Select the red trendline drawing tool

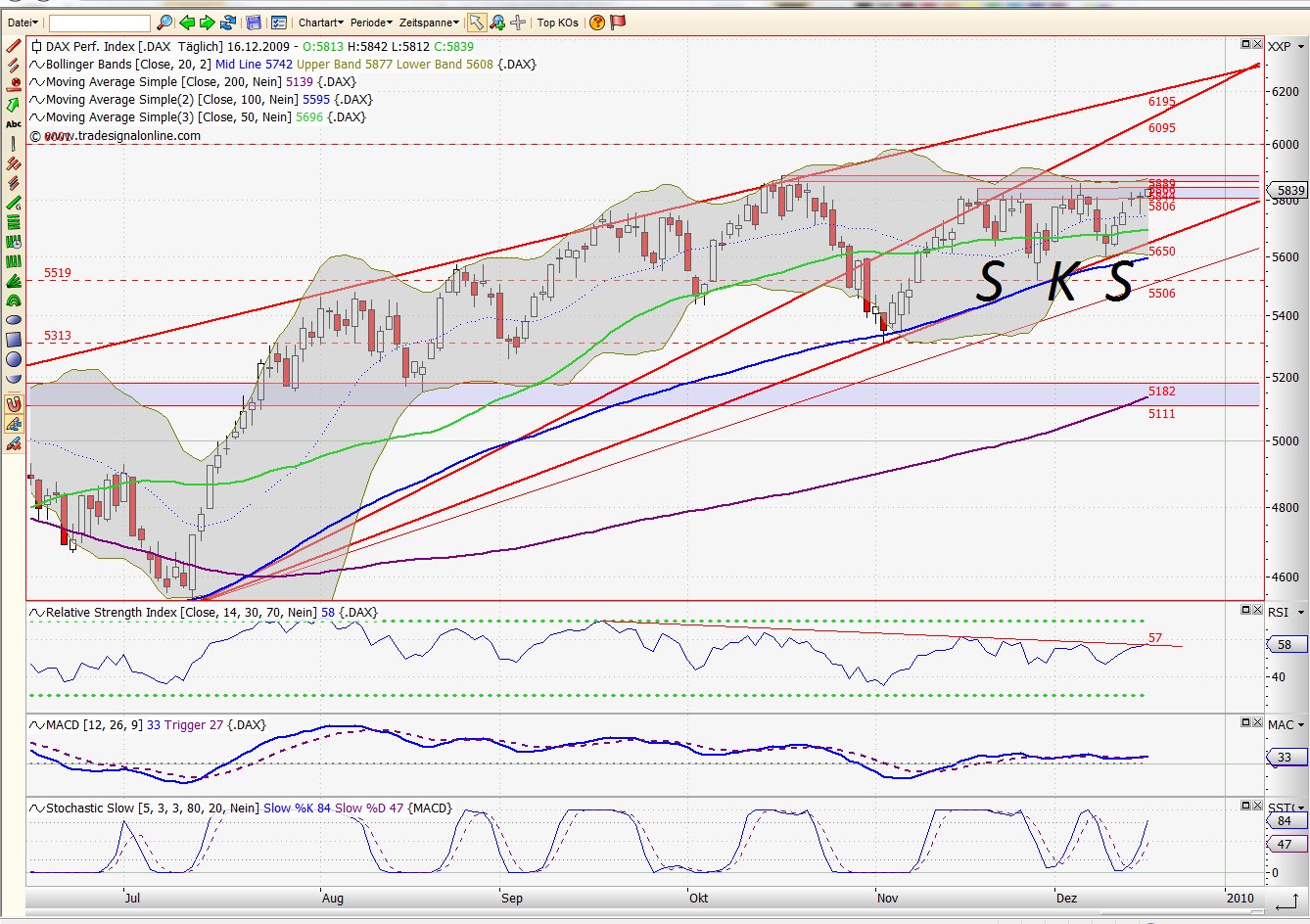pyautogui.click(x=14, y=47)
